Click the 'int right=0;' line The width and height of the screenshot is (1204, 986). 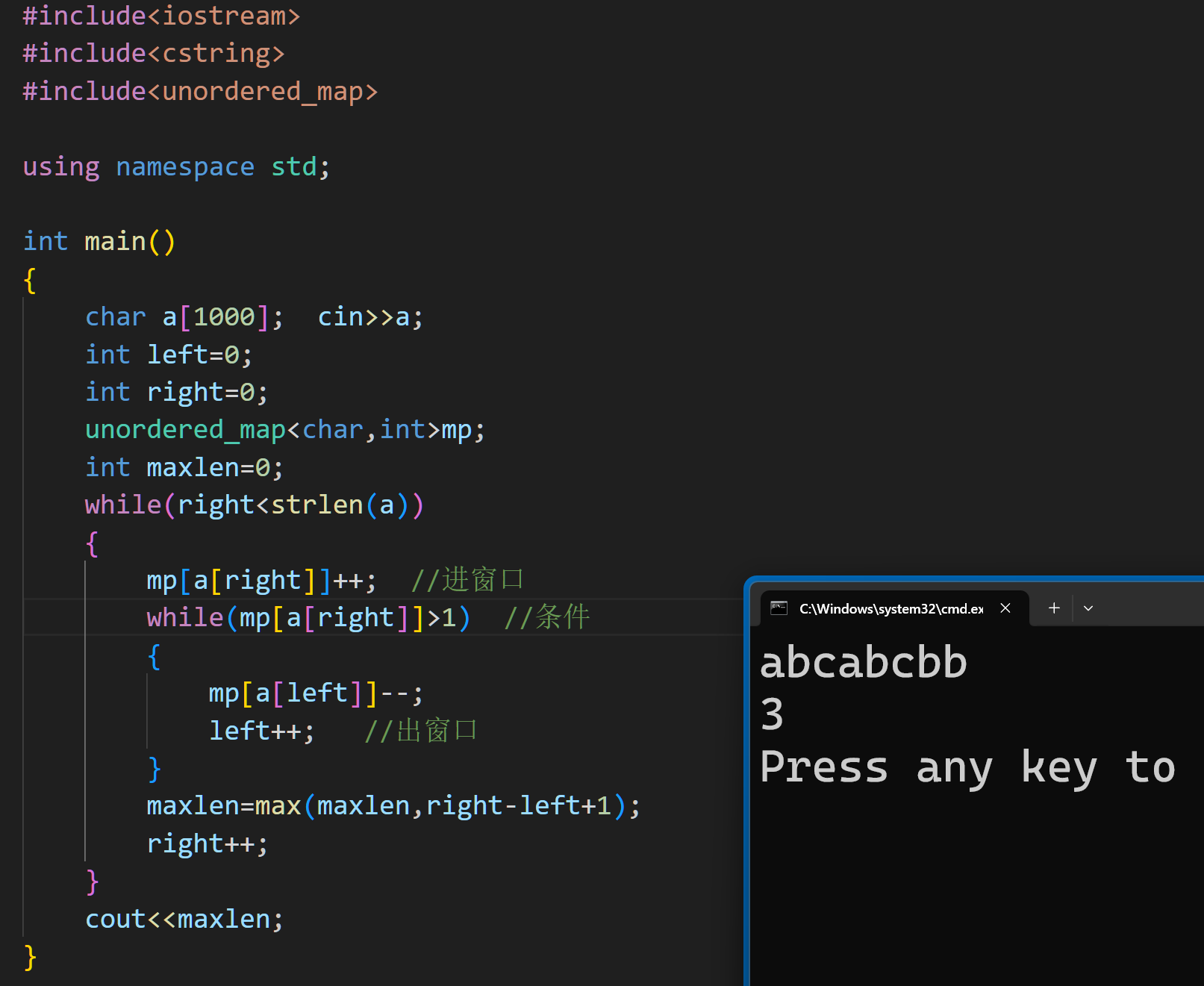pyautogui.click(x=176, y=392)
